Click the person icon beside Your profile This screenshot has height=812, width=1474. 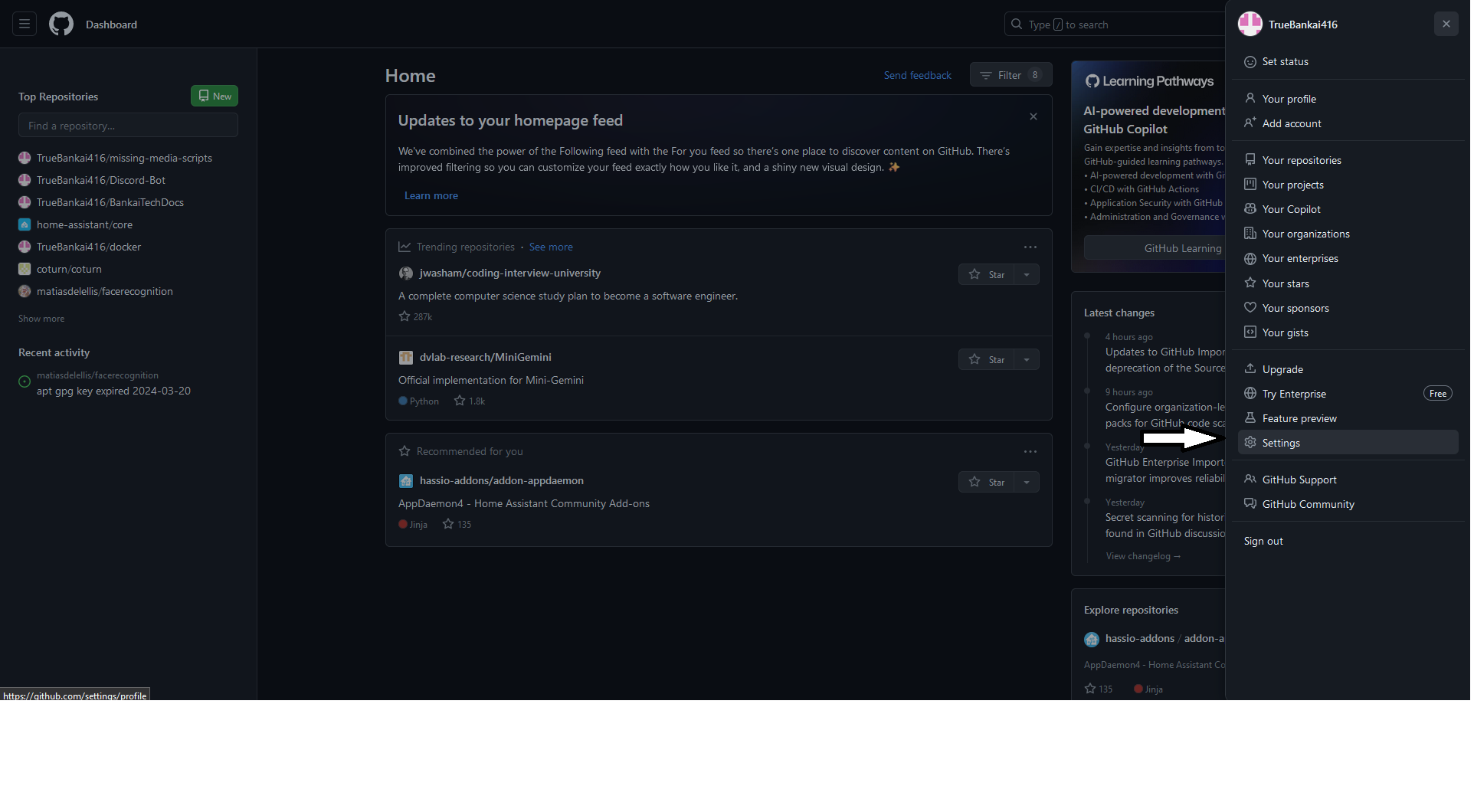coord(1250,98)
